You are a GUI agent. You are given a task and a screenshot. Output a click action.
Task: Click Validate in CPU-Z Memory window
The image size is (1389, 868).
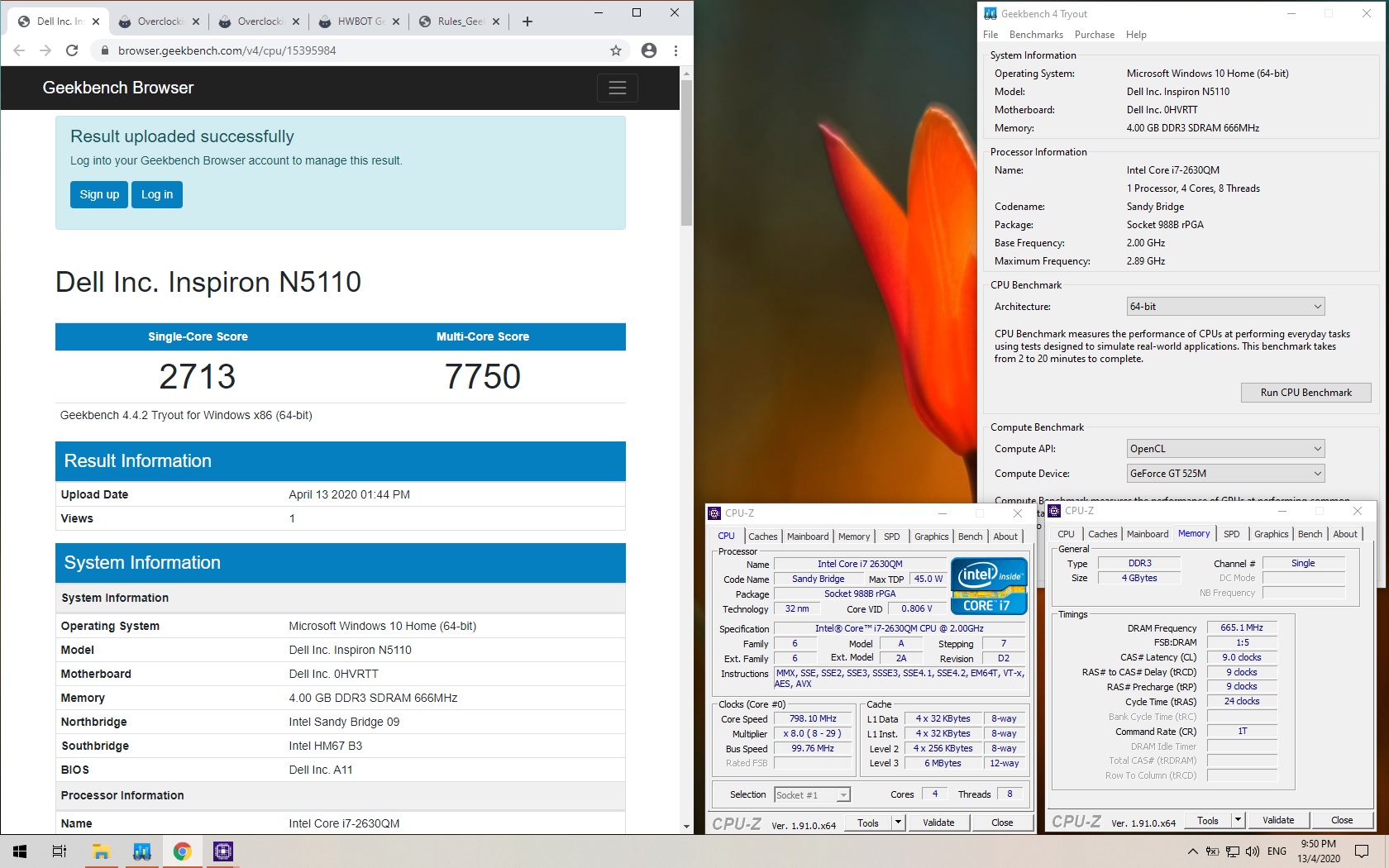pyautogui.click(x=1278, y=820)
